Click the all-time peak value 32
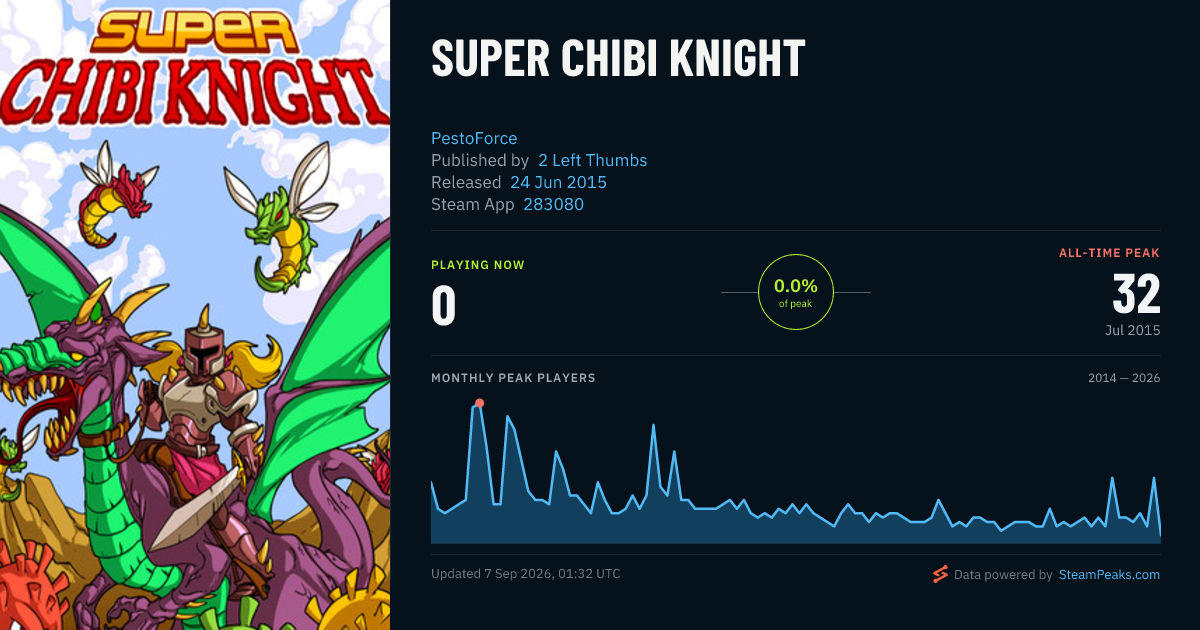 [x=1136, y=295]
